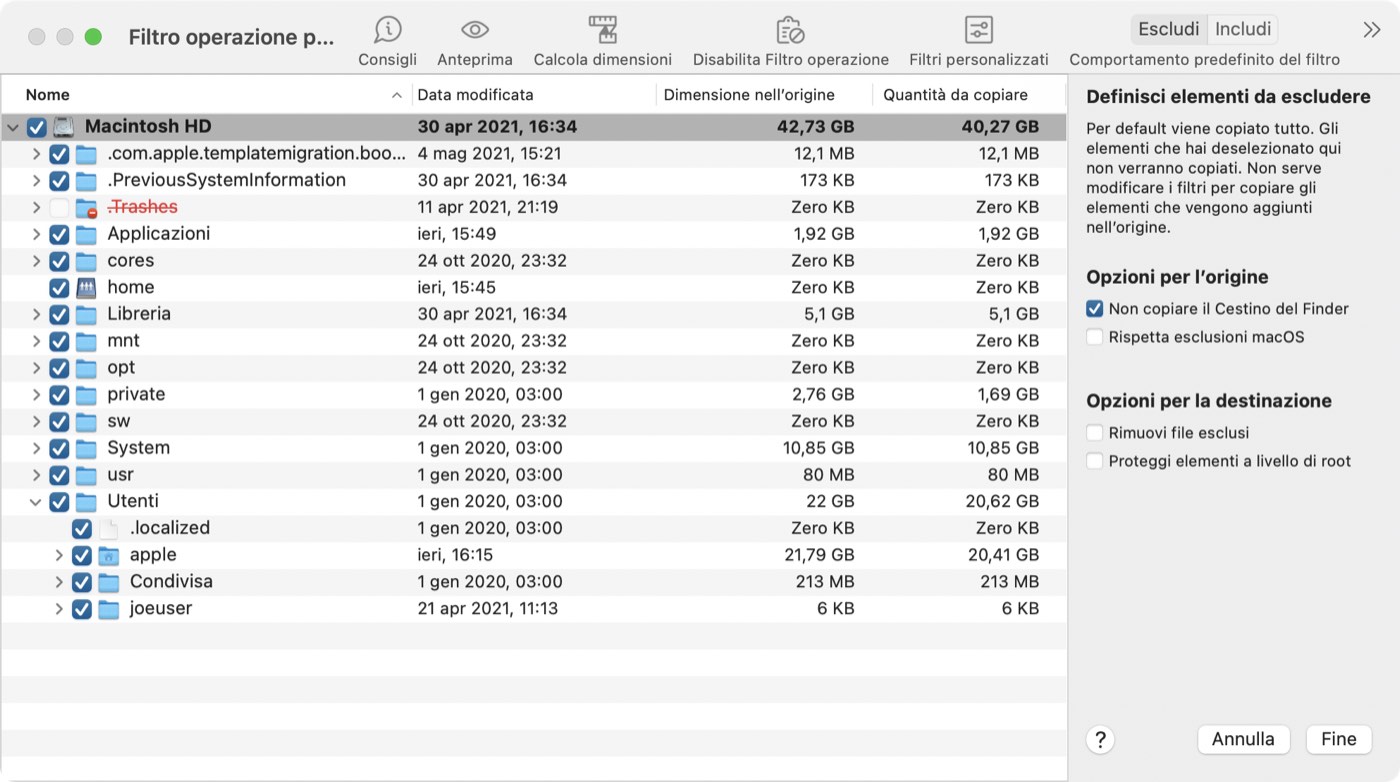Image resolution: width=1400 pixels, height=782 pixels.
Task: Uncheck the Applicazioni checkbox
Action: [x=59, y=234]
